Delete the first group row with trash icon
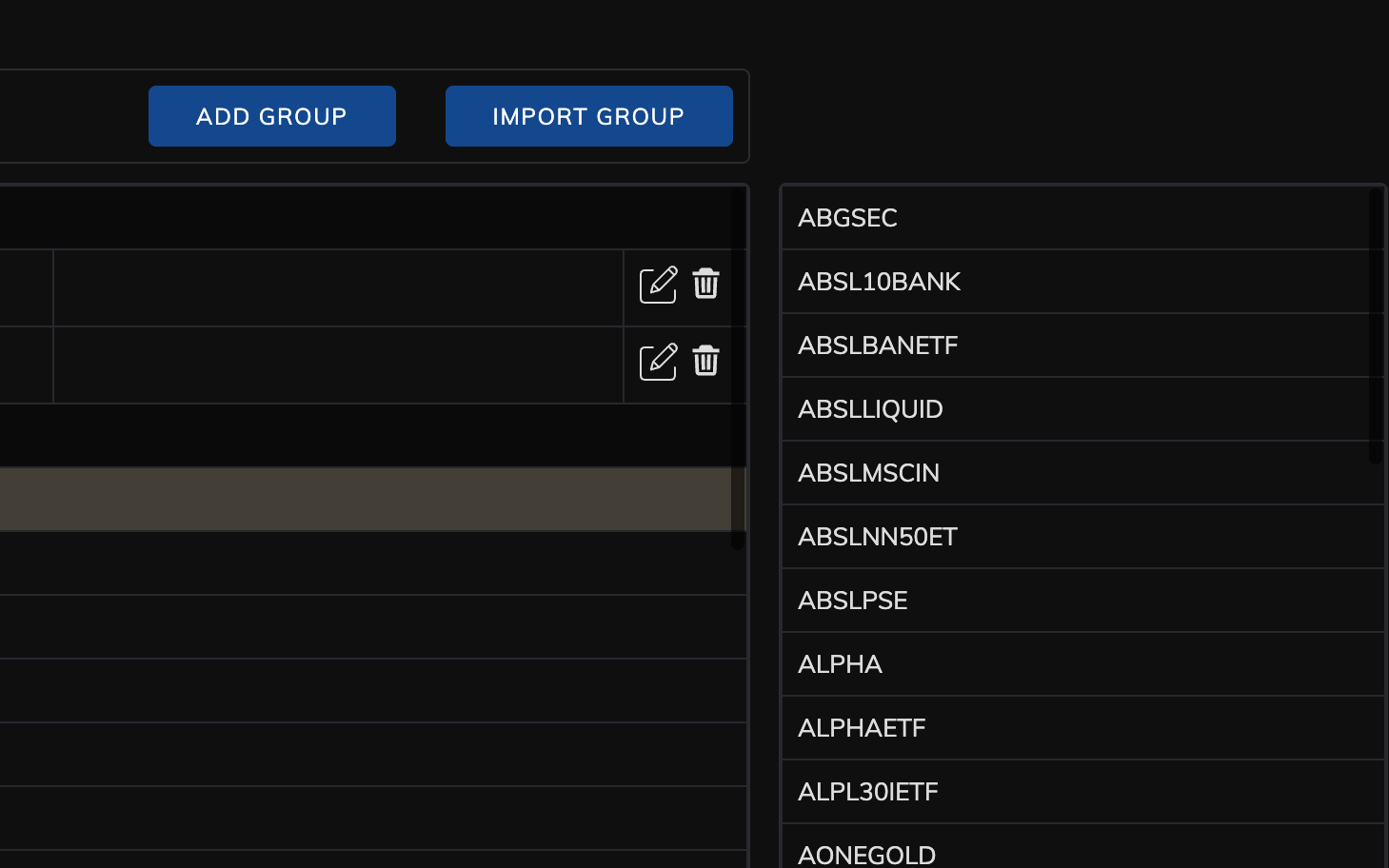This screenshot has width=1389, height=868. coord(705,284)
